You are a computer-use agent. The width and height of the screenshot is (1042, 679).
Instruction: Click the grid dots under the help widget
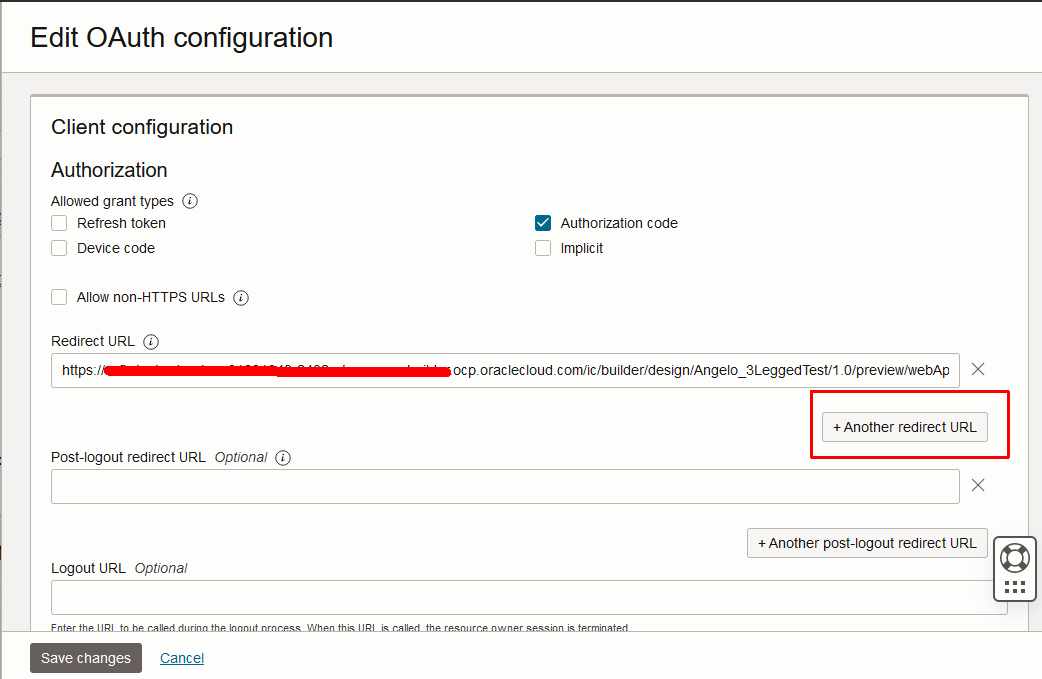tap(1014, 587)
